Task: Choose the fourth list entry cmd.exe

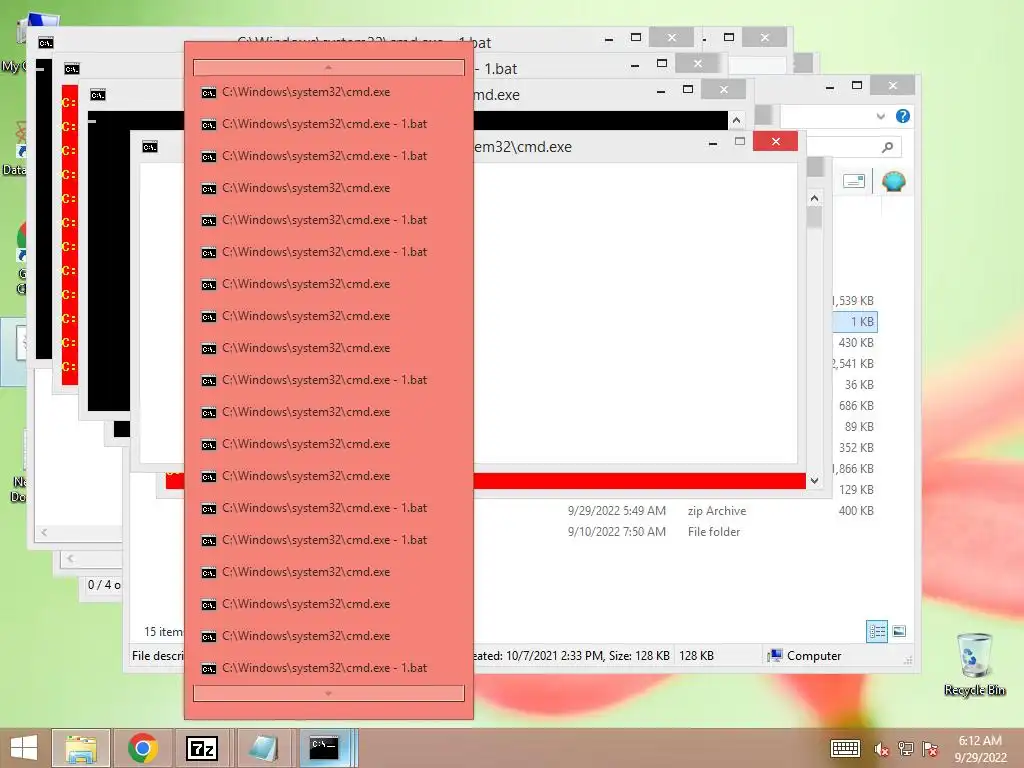Action: (x=329, y=188)
